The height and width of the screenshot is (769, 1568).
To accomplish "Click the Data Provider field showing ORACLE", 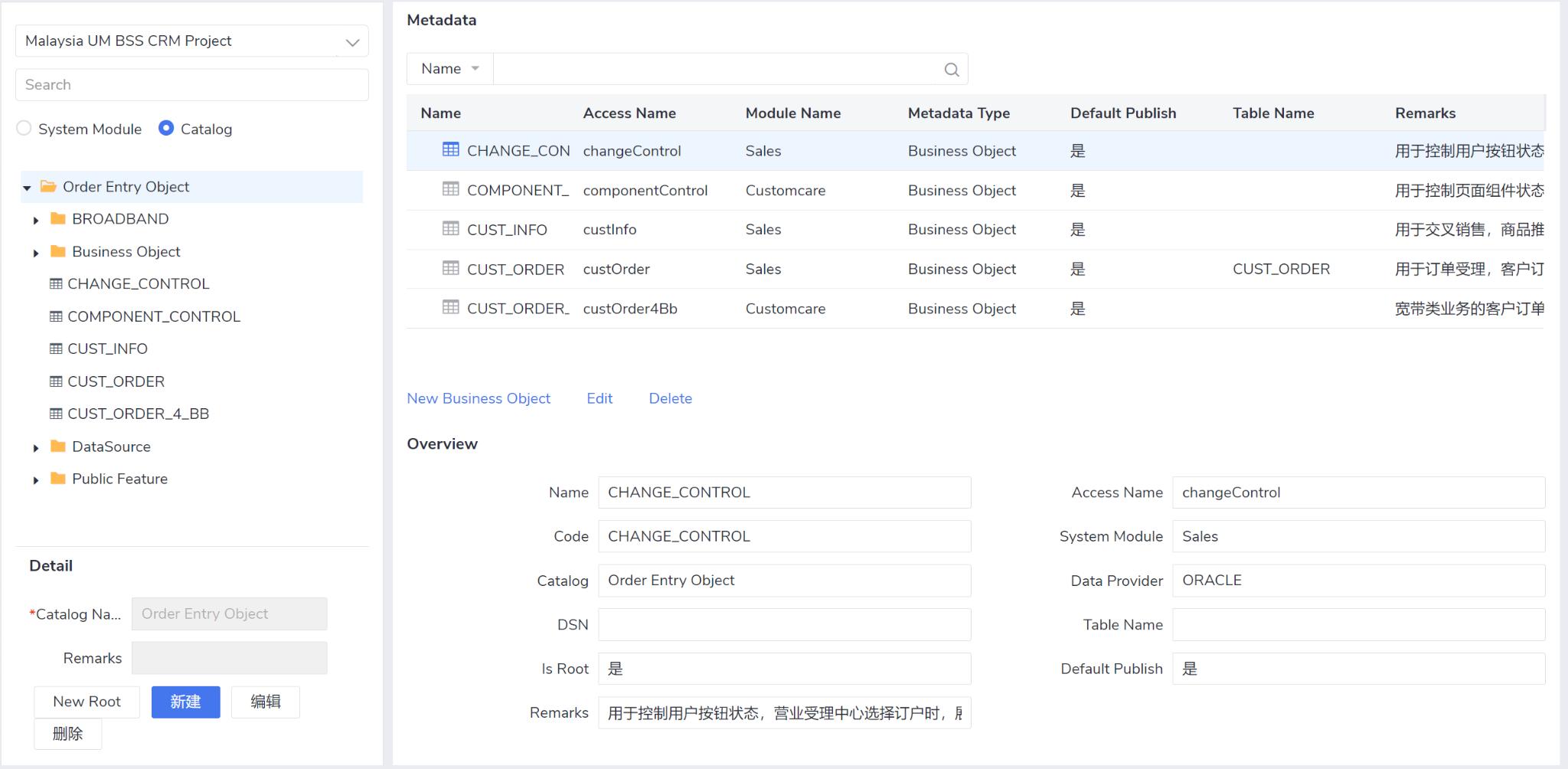I will (x=1358, y=581).
